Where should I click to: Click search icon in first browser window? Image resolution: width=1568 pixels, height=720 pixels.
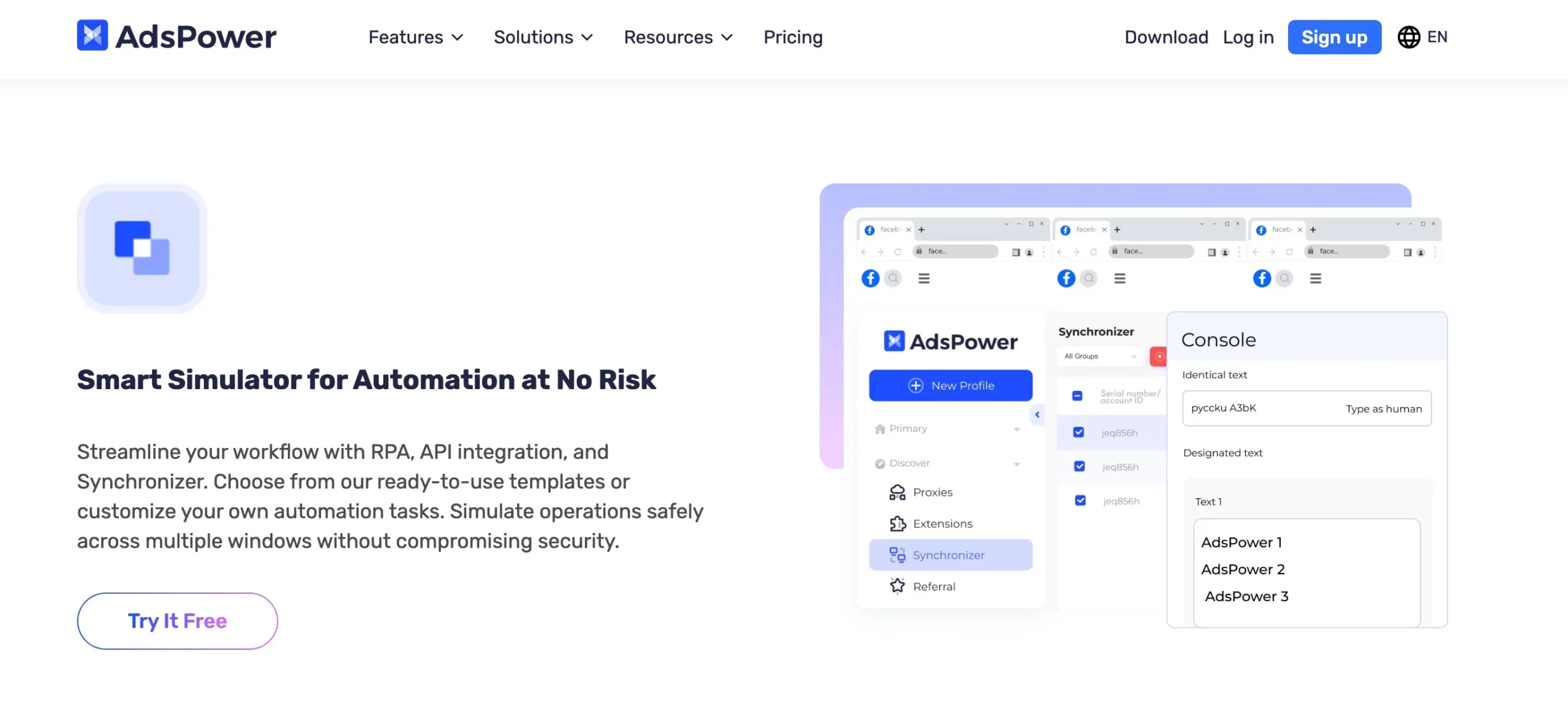[x=893, y=278]
